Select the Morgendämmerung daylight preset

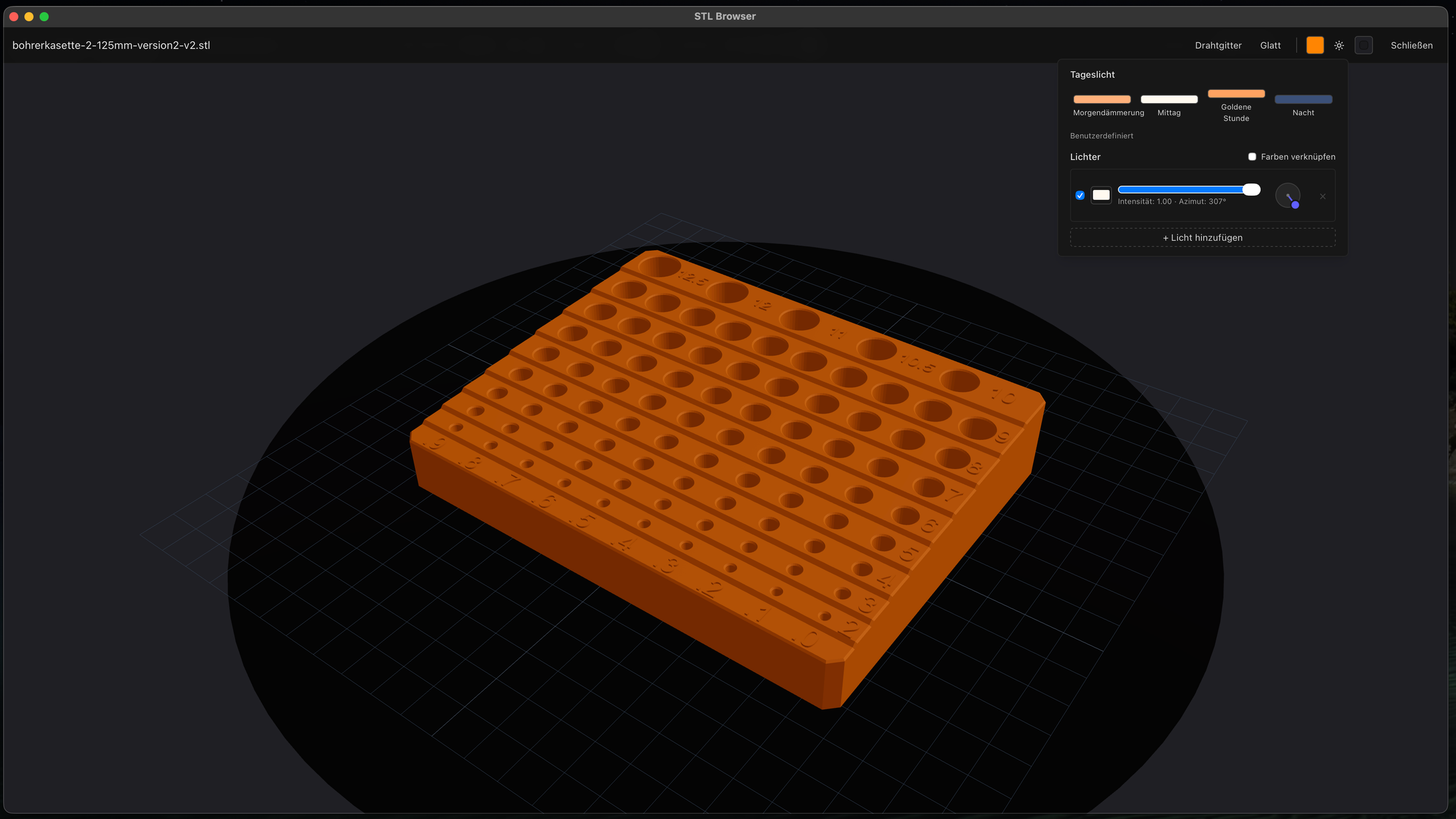(x=1102, y=105)
